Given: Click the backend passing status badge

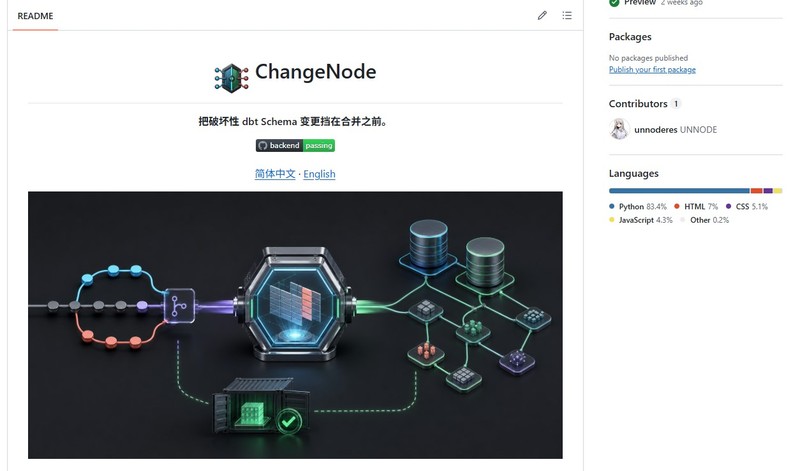Looking at the screenshot, I should coord(295,145).
